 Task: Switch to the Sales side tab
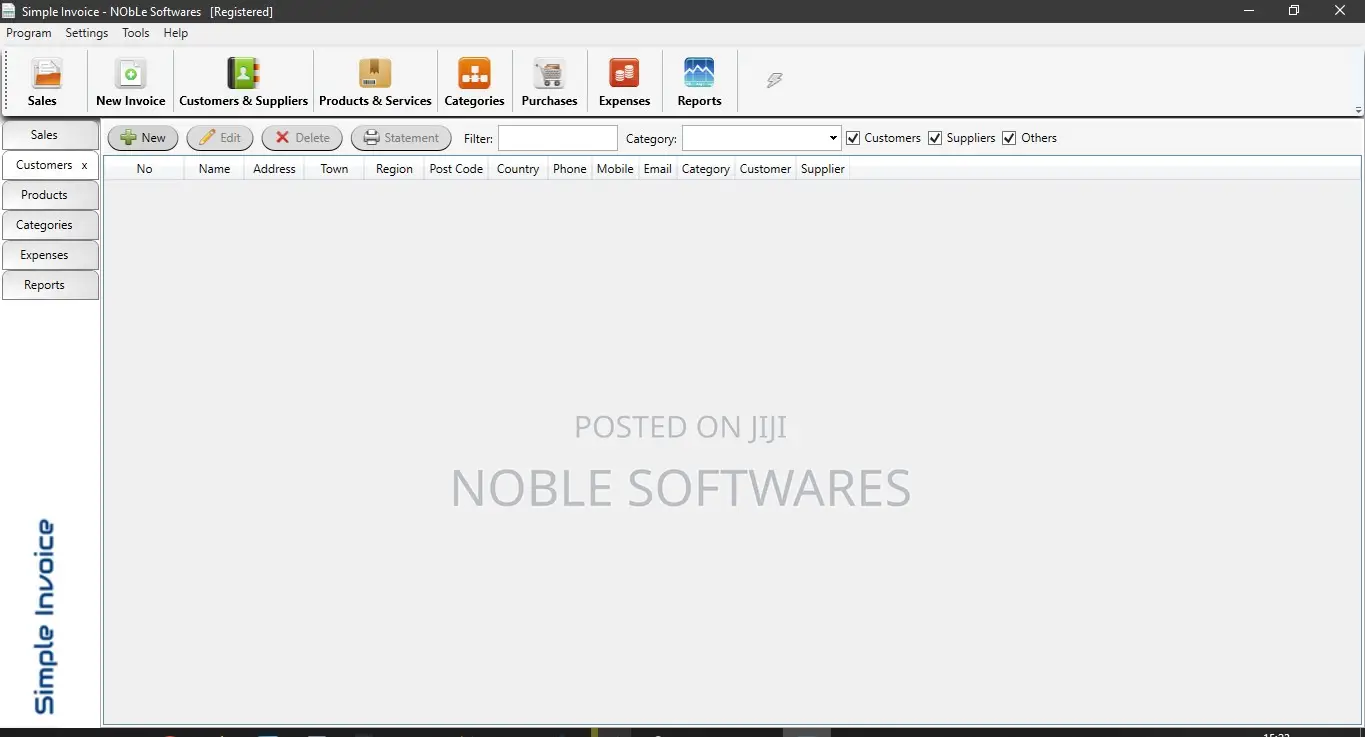[x=50, y=135]
